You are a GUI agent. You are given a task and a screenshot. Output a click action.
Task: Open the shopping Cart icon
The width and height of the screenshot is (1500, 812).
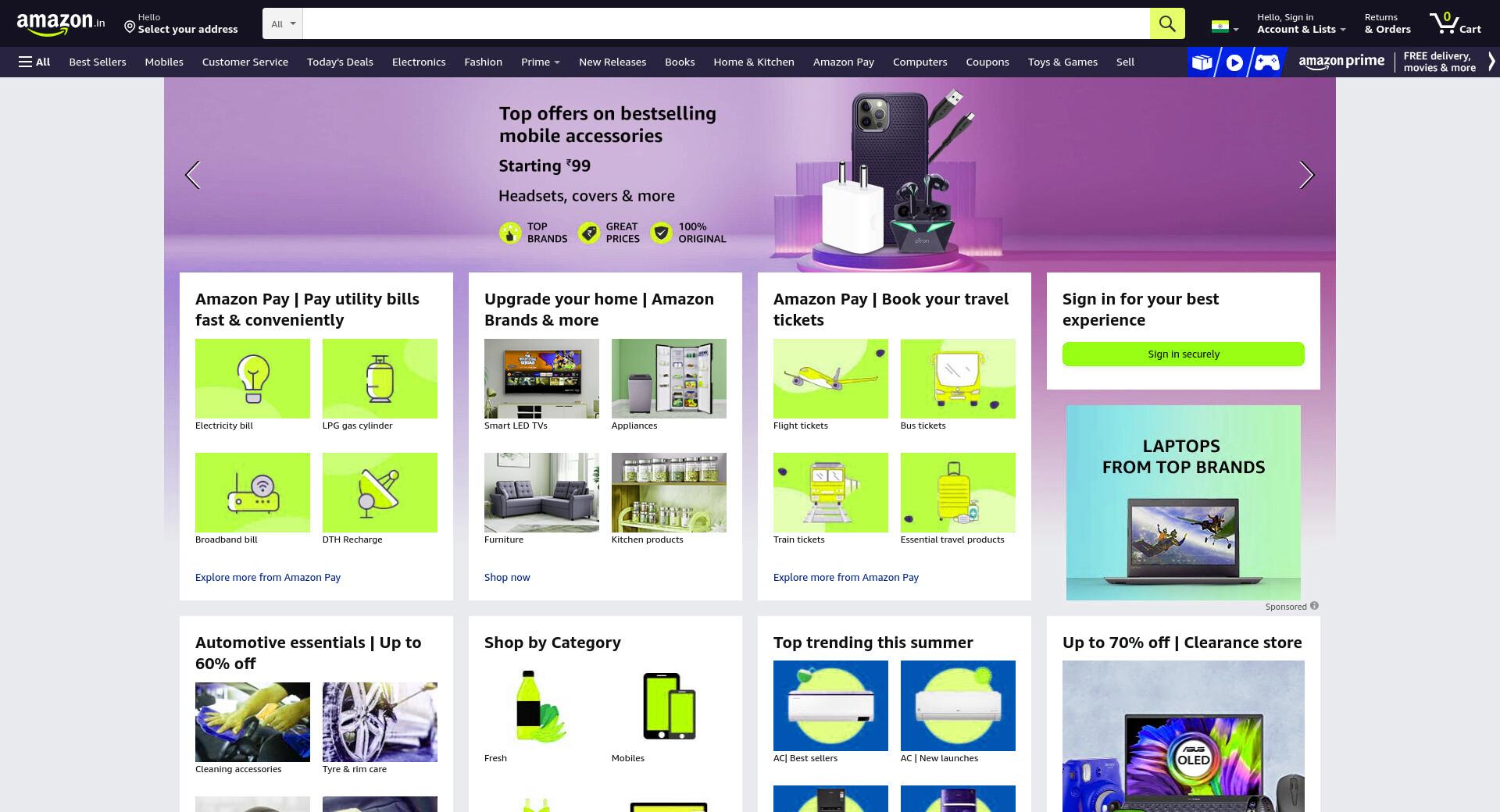pyautogui.click(x=1455, y=23)
